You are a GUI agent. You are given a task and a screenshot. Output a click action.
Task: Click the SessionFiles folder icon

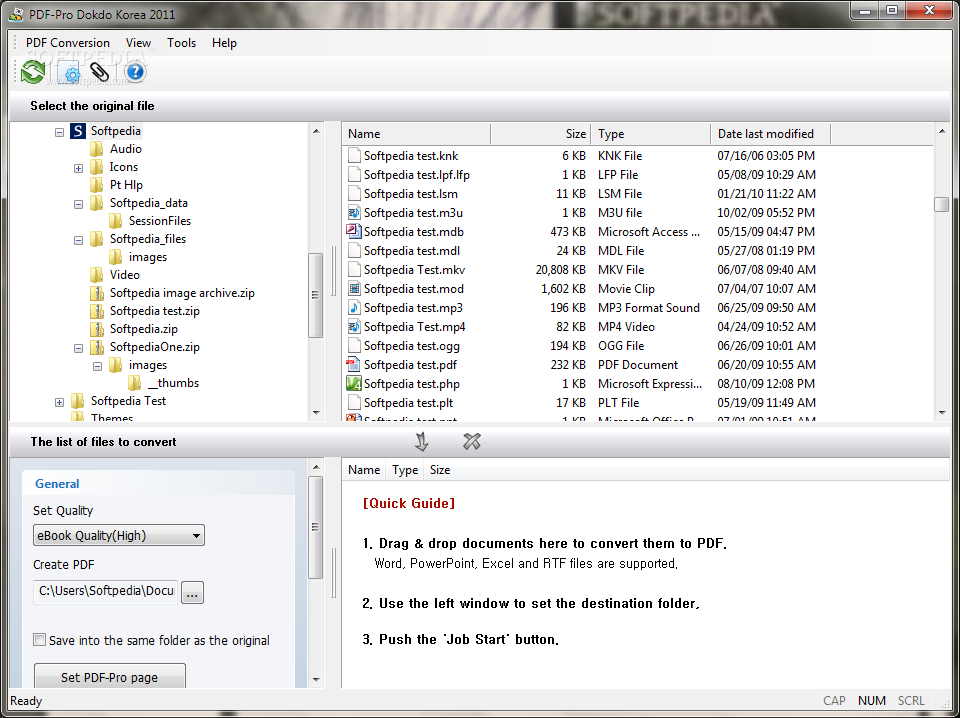tap(116, 221)
